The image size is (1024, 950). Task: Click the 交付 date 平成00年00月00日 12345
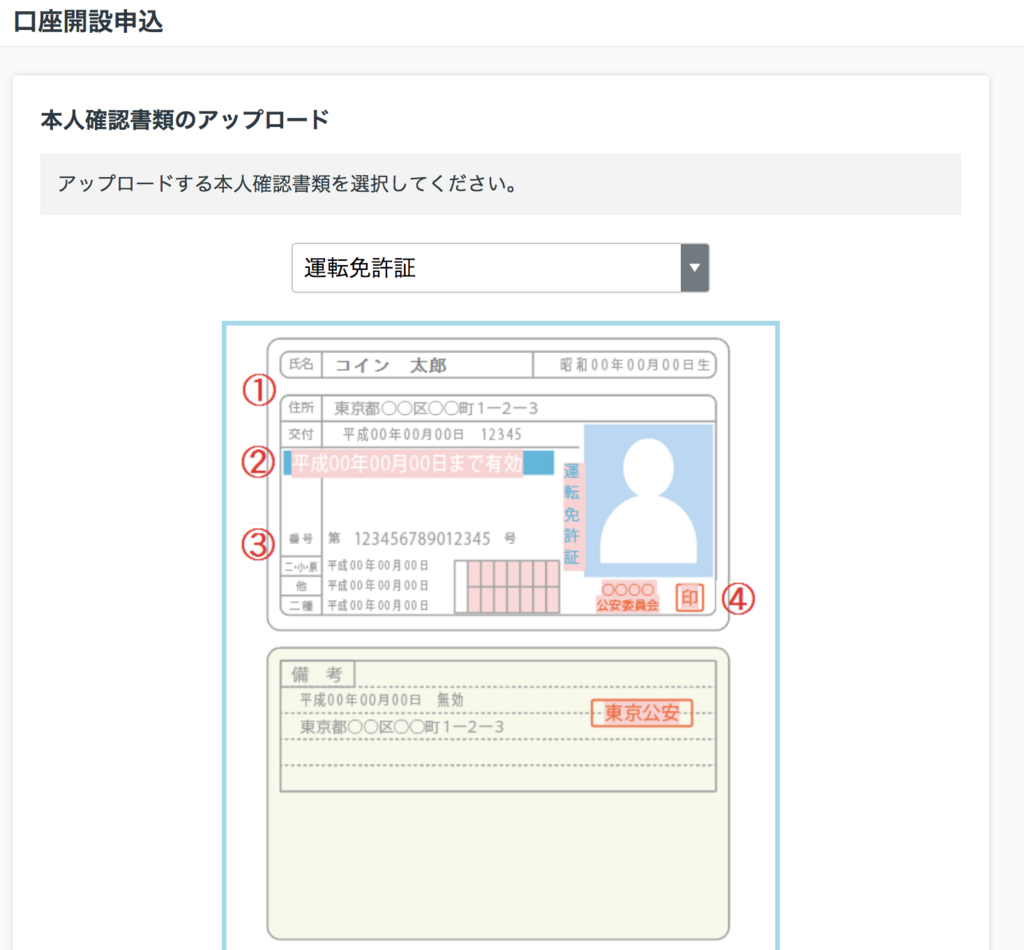tap(432, 435)
